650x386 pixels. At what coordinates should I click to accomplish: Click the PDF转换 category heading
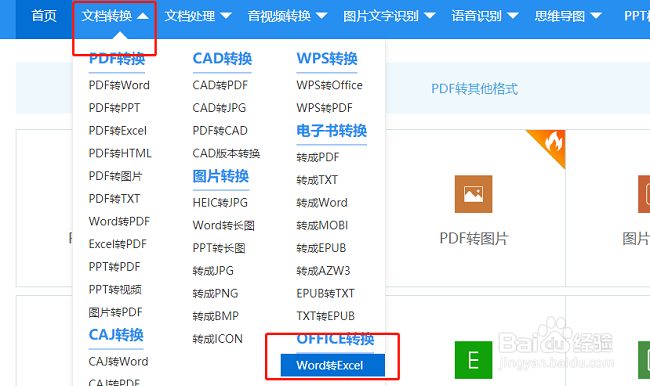tap(117, 58)
